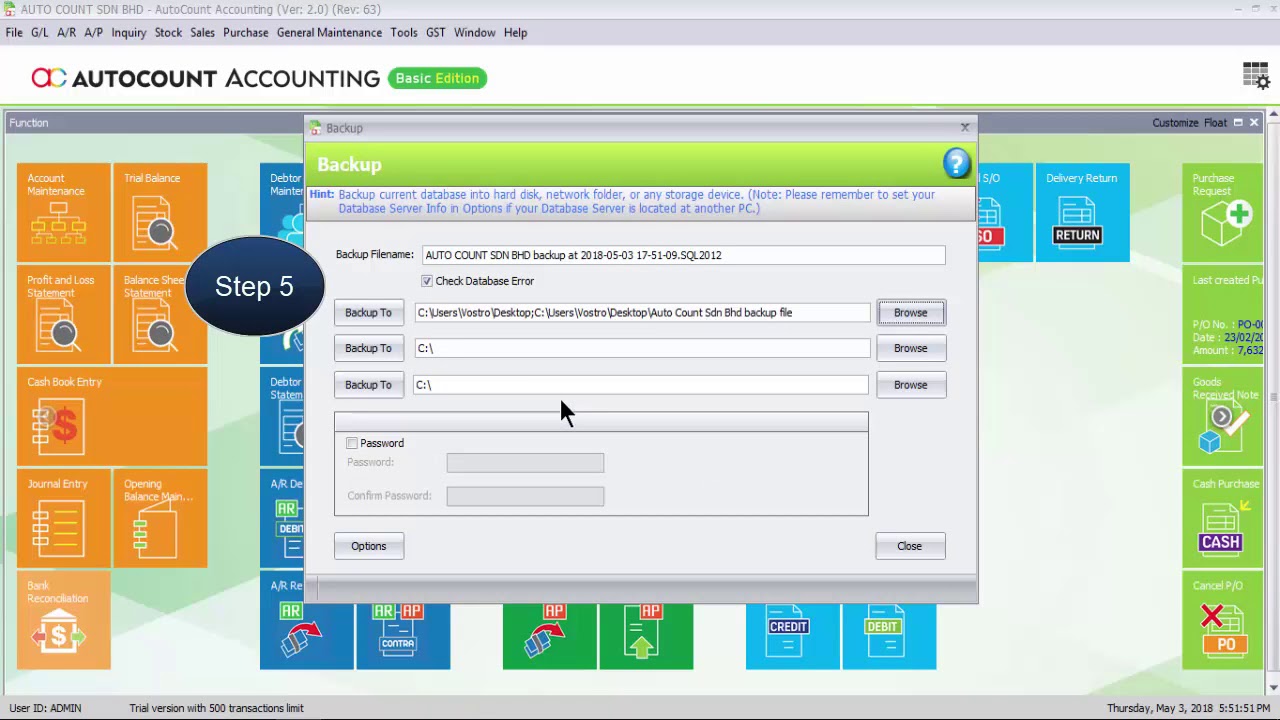Open the Inquiry menu
The width and height of the screenshot is (1280, 720).
tap(129, 32)
